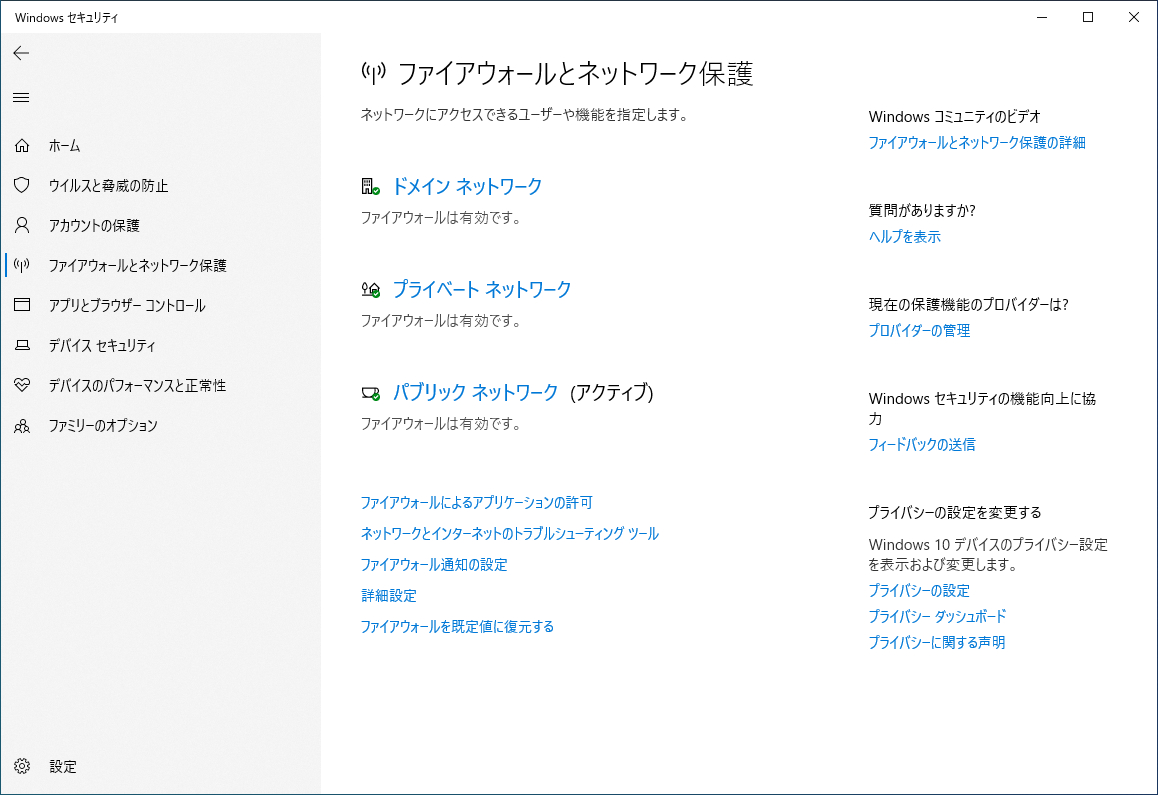Open ファイアウォール通知の設定 link
Image resolution: width=1158 pixels, height=795 pixels.
tap(434, 564)
